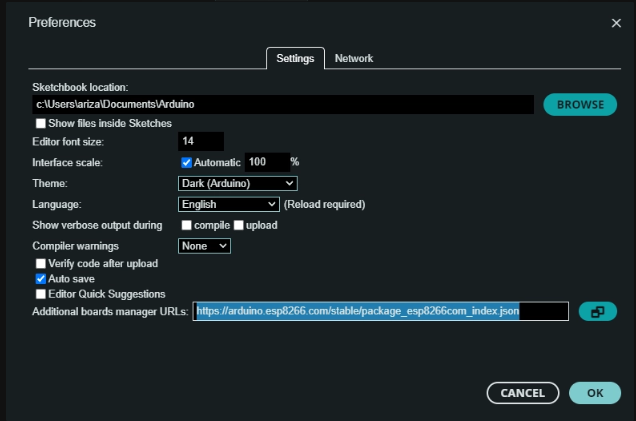Enable Editor Quick Suggestions

pyautogui.click(x=41, y=294)
